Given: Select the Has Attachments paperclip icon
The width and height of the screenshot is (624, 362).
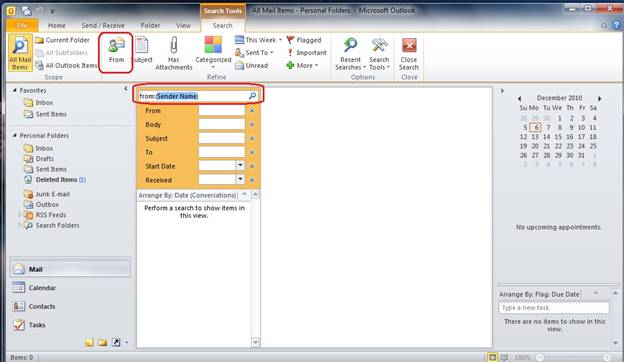Looking at the screenshot, I should pyautogui.click(x=174, y=45).
